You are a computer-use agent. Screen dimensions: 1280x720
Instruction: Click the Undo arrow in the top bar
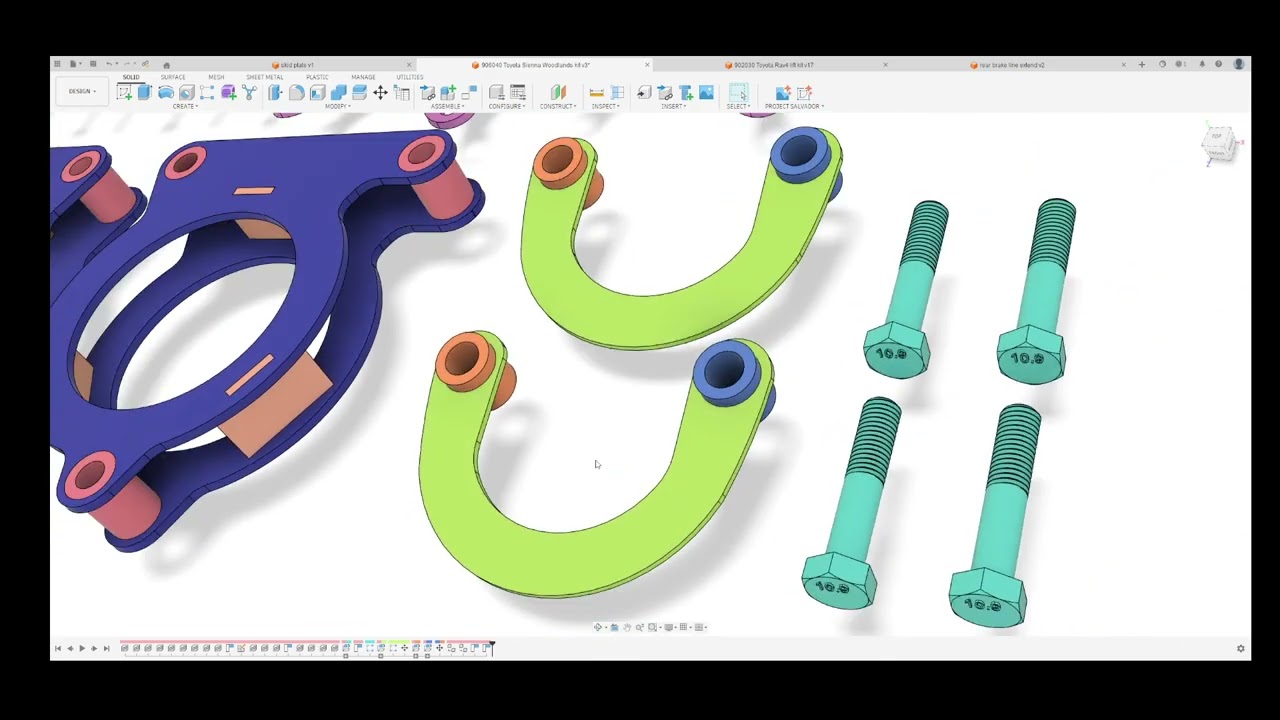[109, 64]
